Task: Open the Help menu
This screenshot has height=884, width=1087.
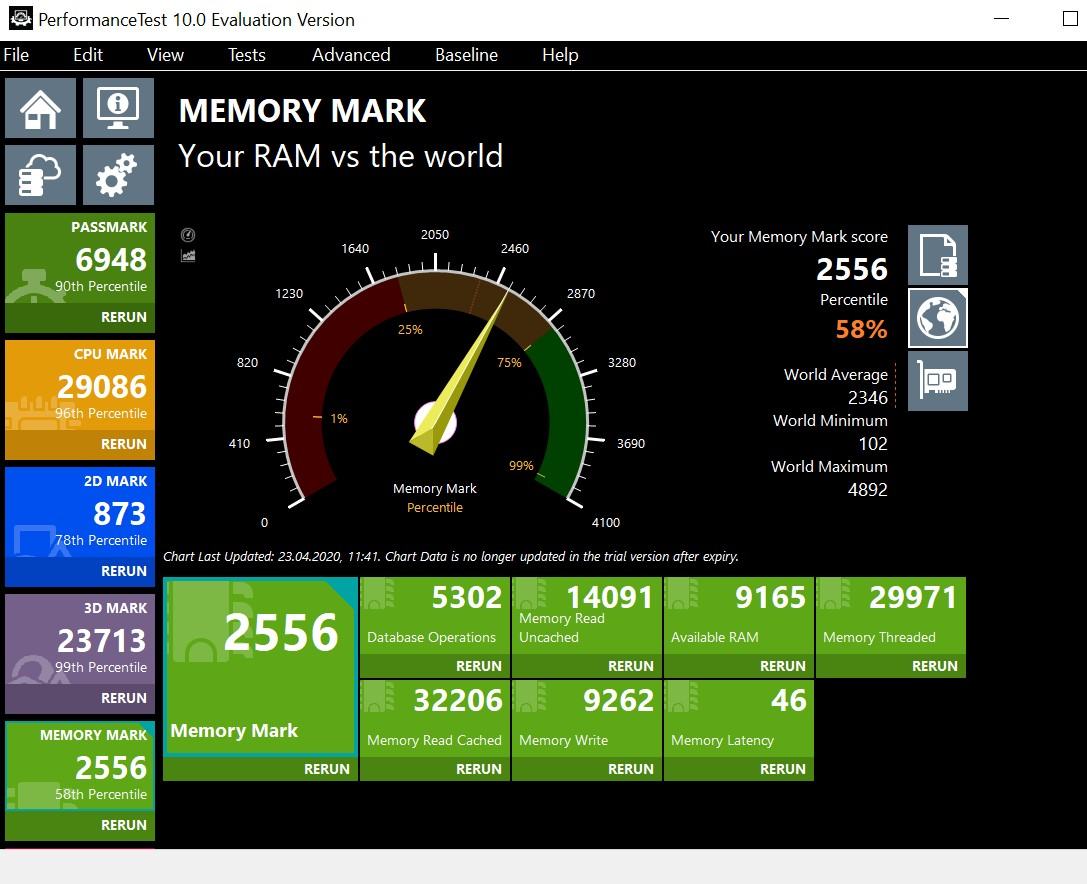Action: click(560, 55)
